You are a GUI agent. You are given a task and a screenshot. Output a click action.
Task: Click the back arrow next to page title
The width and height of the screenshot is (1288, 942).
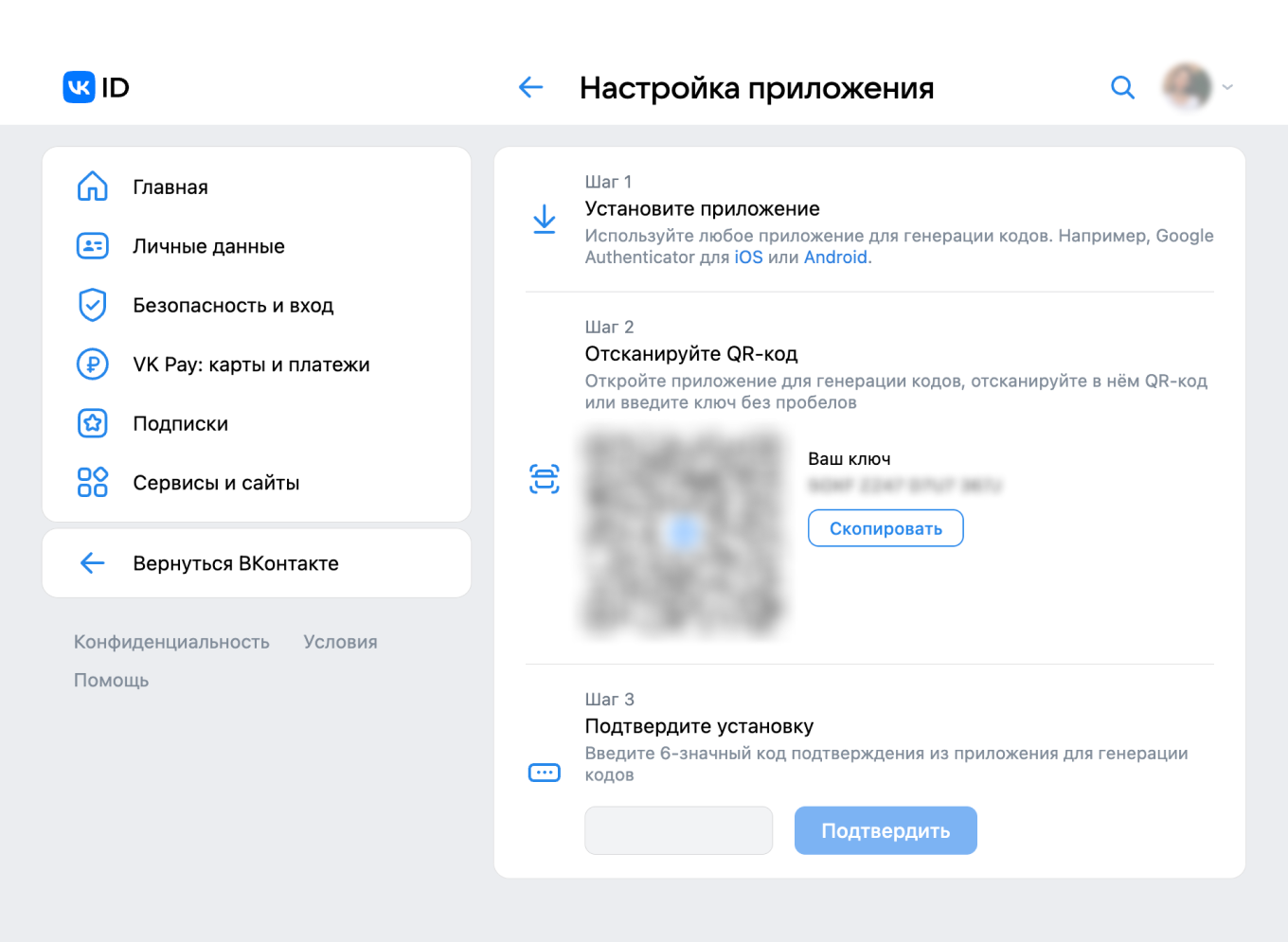(x=530, y=87)
